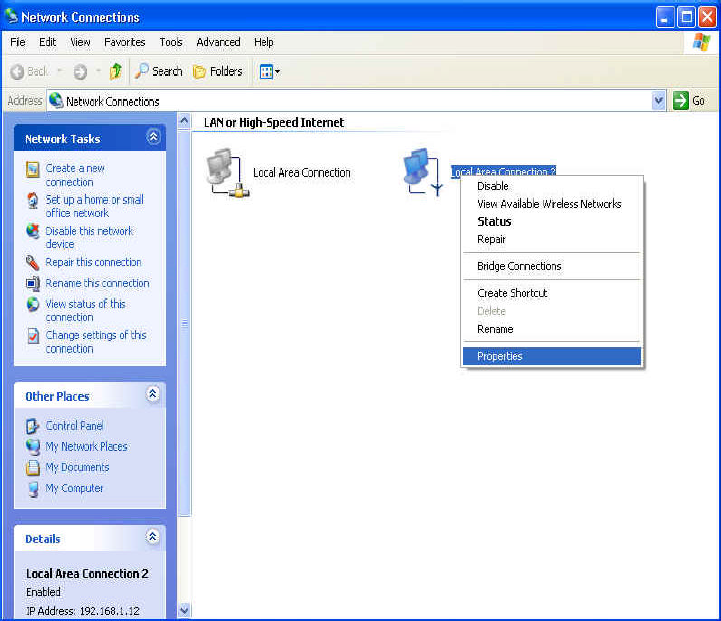Open the Advanced menu
The width and height of the screenshot is (721, 621).
[218, 42]
